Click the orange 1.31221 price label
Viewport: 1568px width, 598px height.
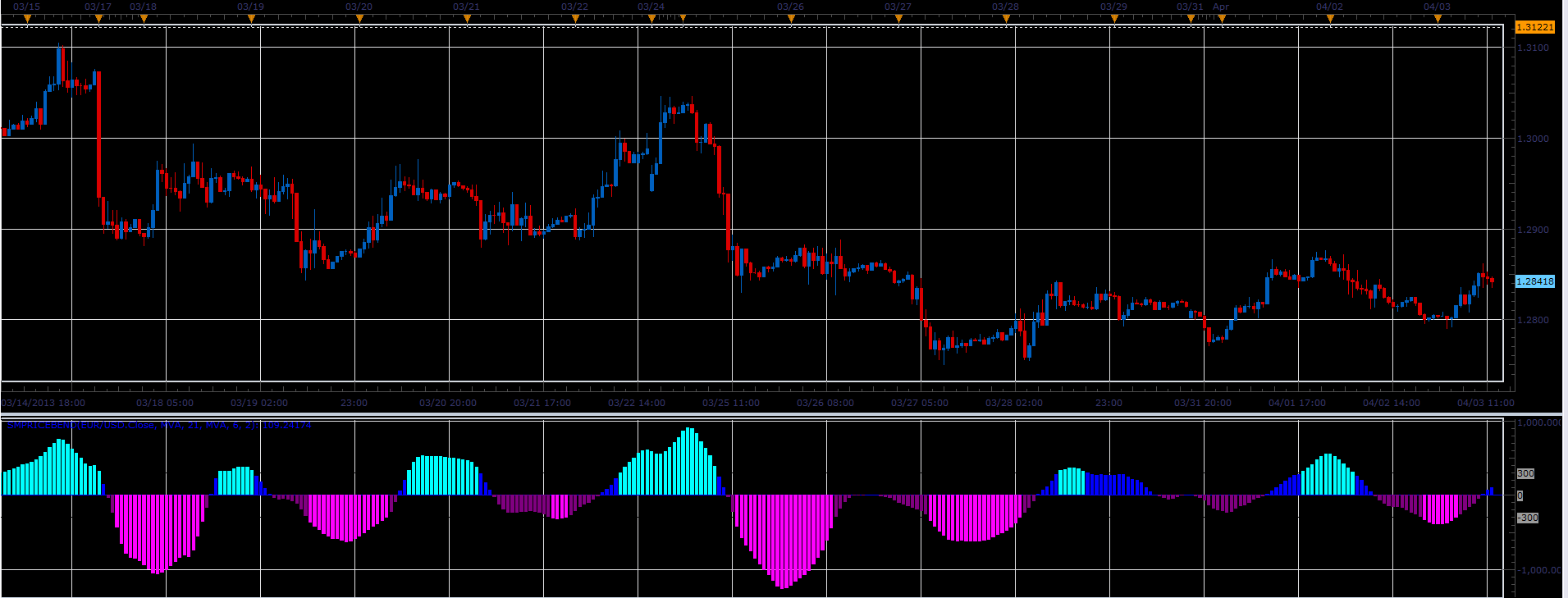pos(1534,27)
